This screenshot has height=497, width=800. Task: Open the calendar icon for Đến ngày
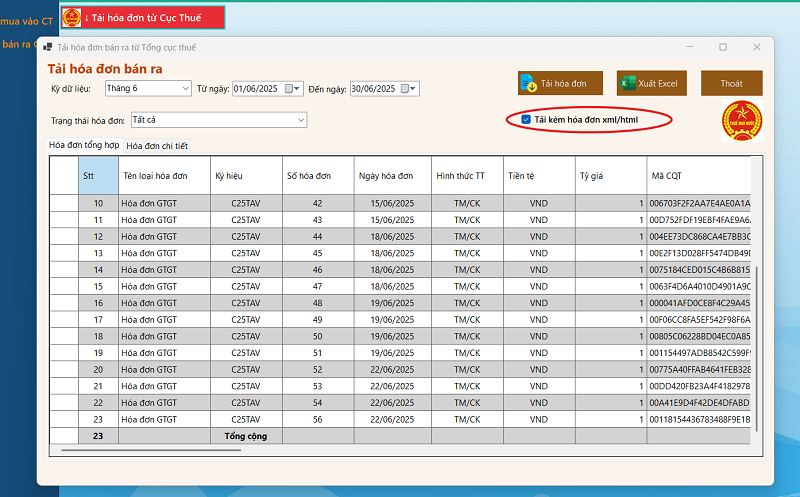coord(405,89)
